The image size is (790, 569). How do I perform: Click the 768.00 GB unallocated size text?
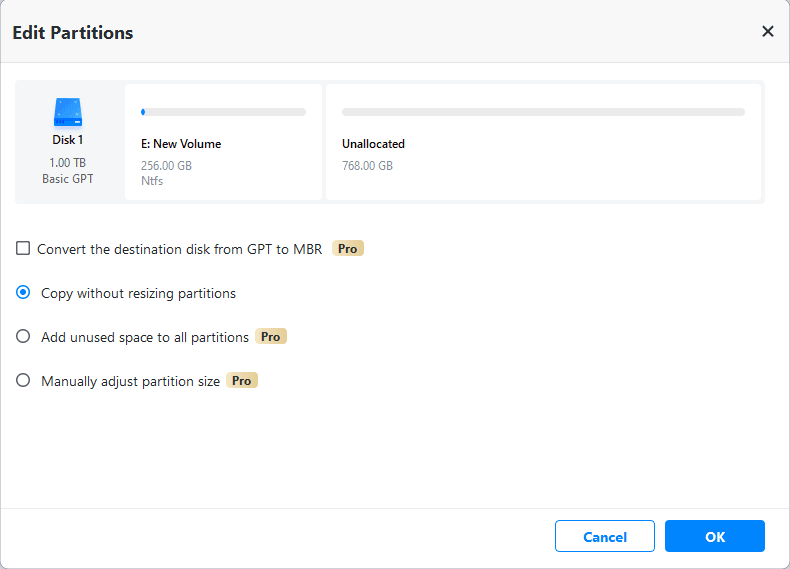[367, 166]
